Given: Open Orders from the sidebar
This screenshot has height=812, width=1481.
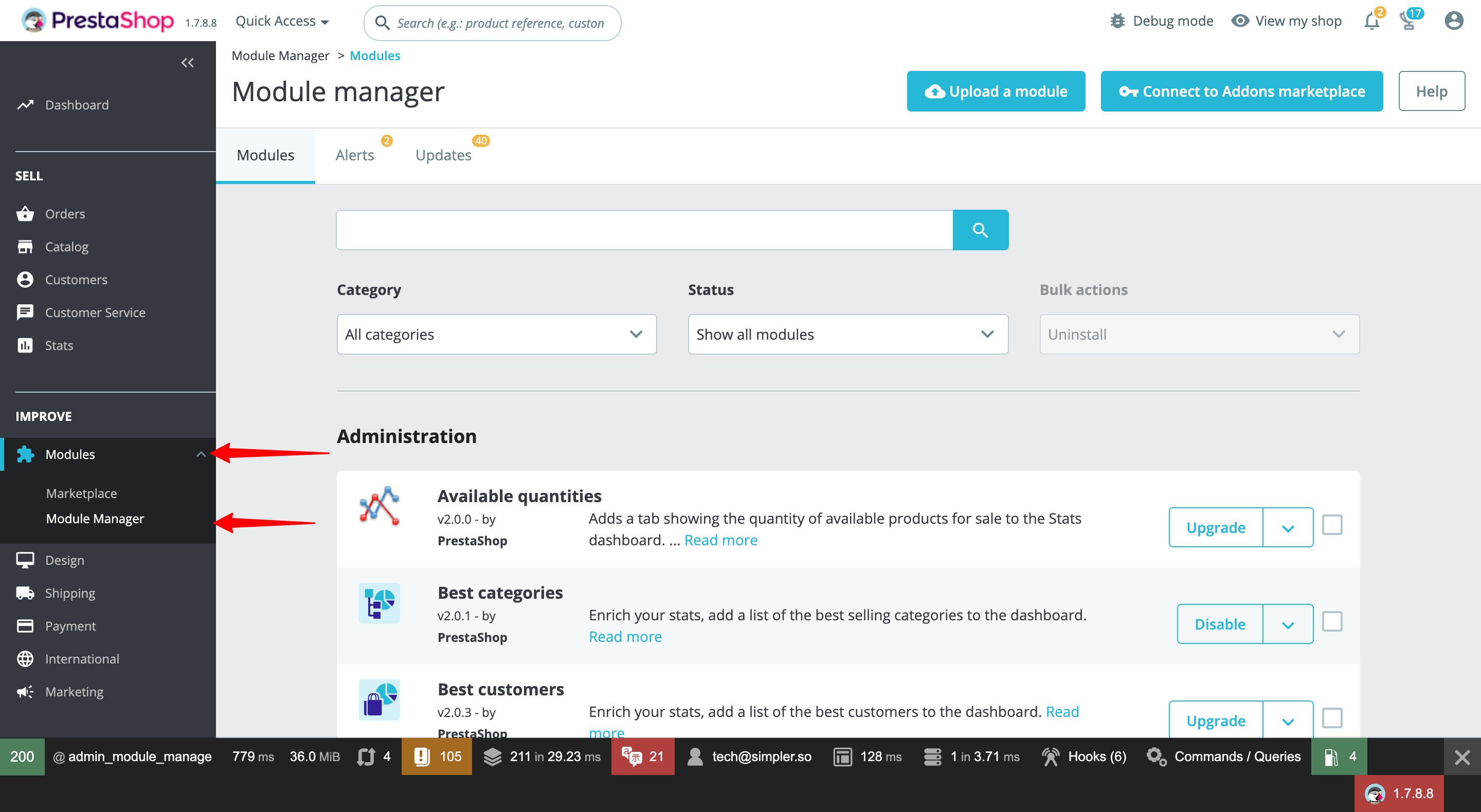Looking at the screenshot, I should (x=65, y=214).
